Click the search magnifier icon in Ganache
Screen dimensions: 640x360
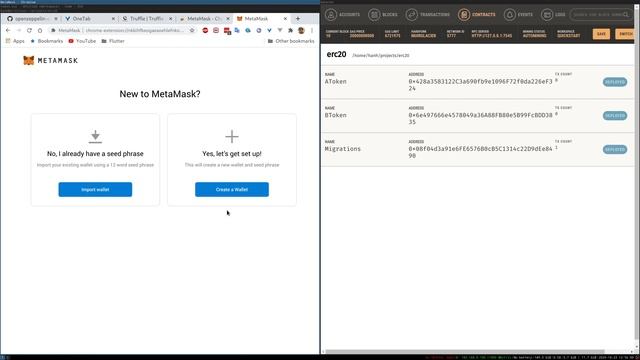626,15
